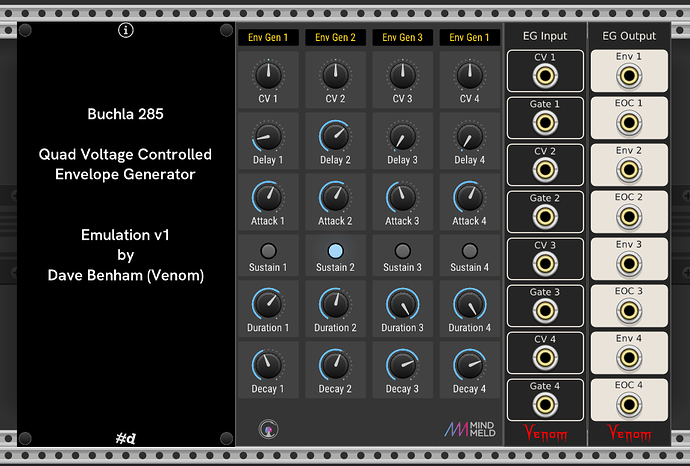Click the Delay 3 knob

403,136
